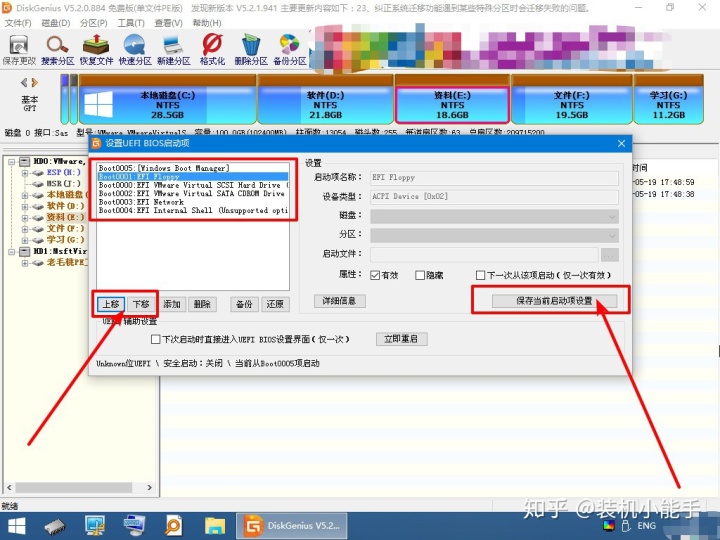This screenshot has height=540, width=720.
Task: Select Boot0004 EFI Internal Shell entry
Action: click(x=193, y=210)
